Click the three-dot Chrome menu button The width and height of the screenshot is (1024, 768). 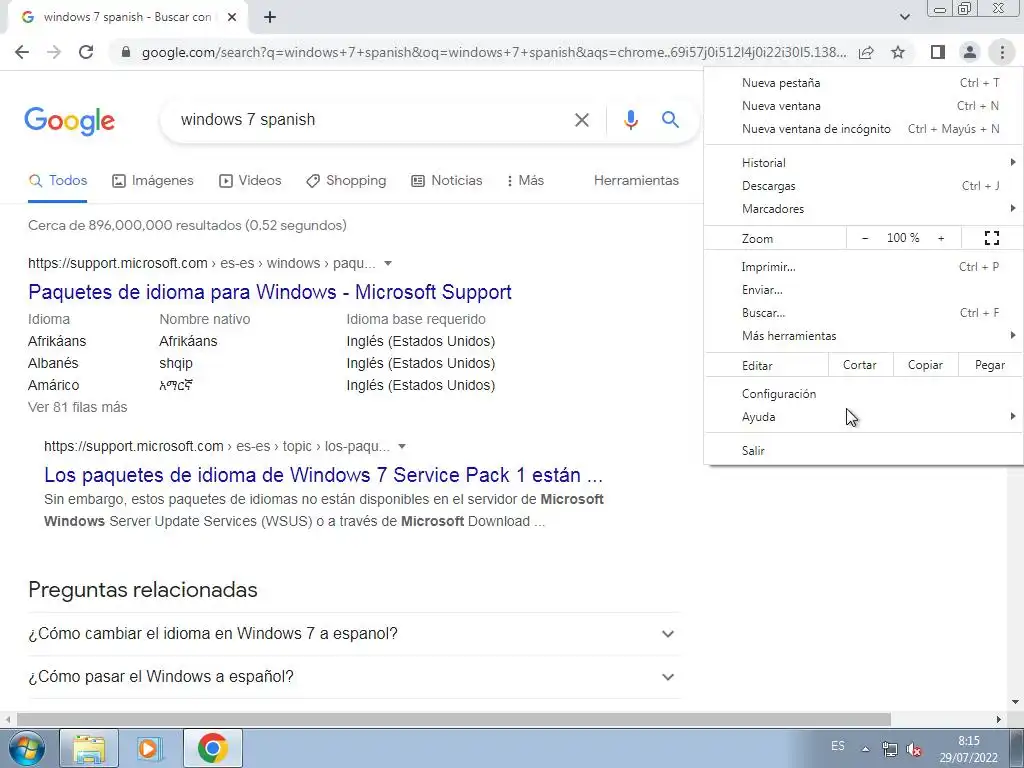point(1002,52)
